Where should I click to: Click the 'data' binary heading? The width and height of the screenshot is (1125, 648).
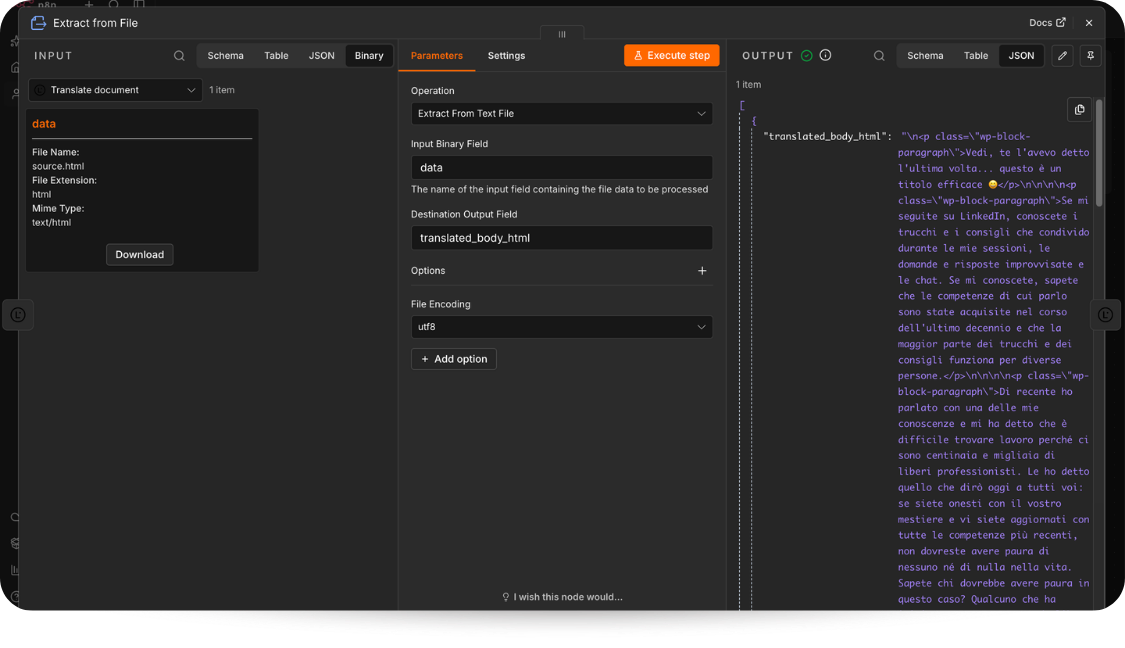(x=44, y=123)
